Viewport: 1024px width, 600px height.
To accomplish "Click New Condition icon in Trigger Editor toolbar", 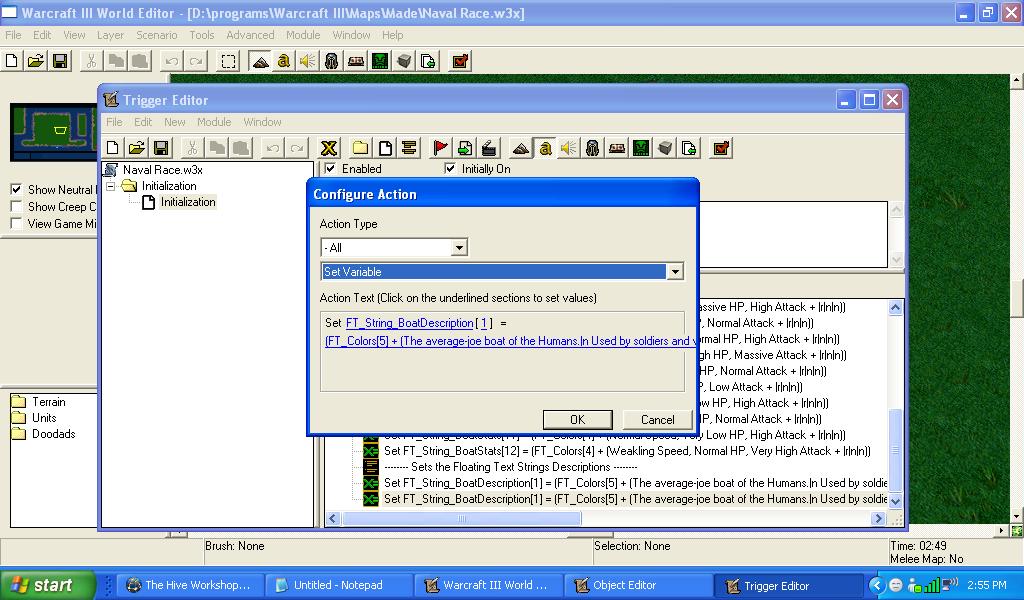I will point(465,148).
